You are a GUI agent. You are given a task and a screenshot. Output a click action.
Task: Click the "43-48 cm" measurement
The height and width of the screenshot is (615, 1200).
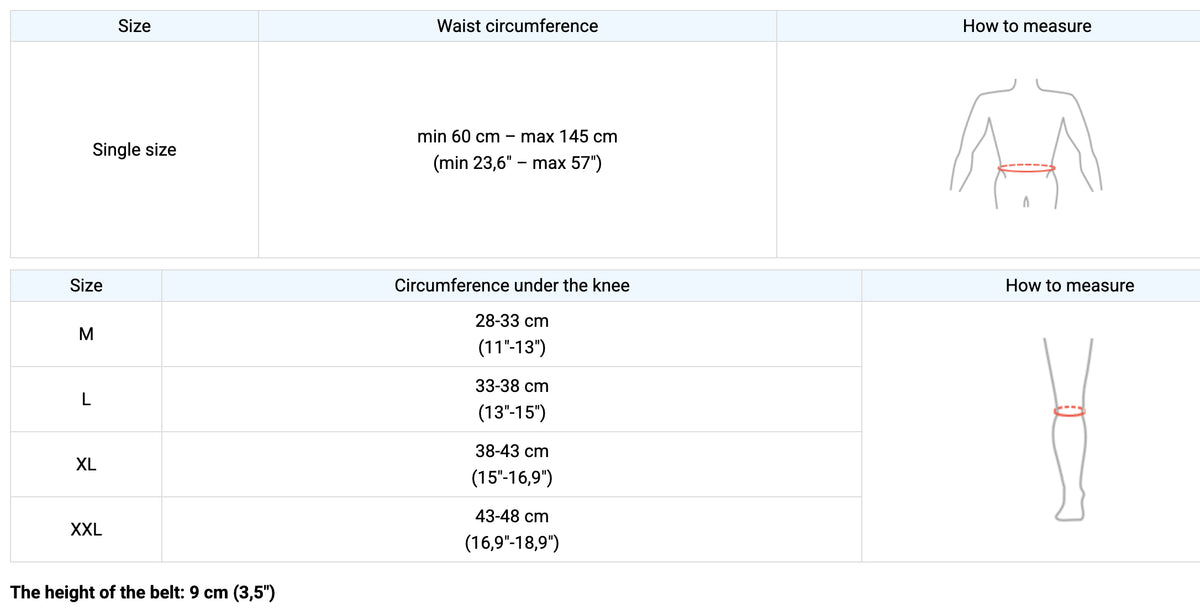[512, 517]
